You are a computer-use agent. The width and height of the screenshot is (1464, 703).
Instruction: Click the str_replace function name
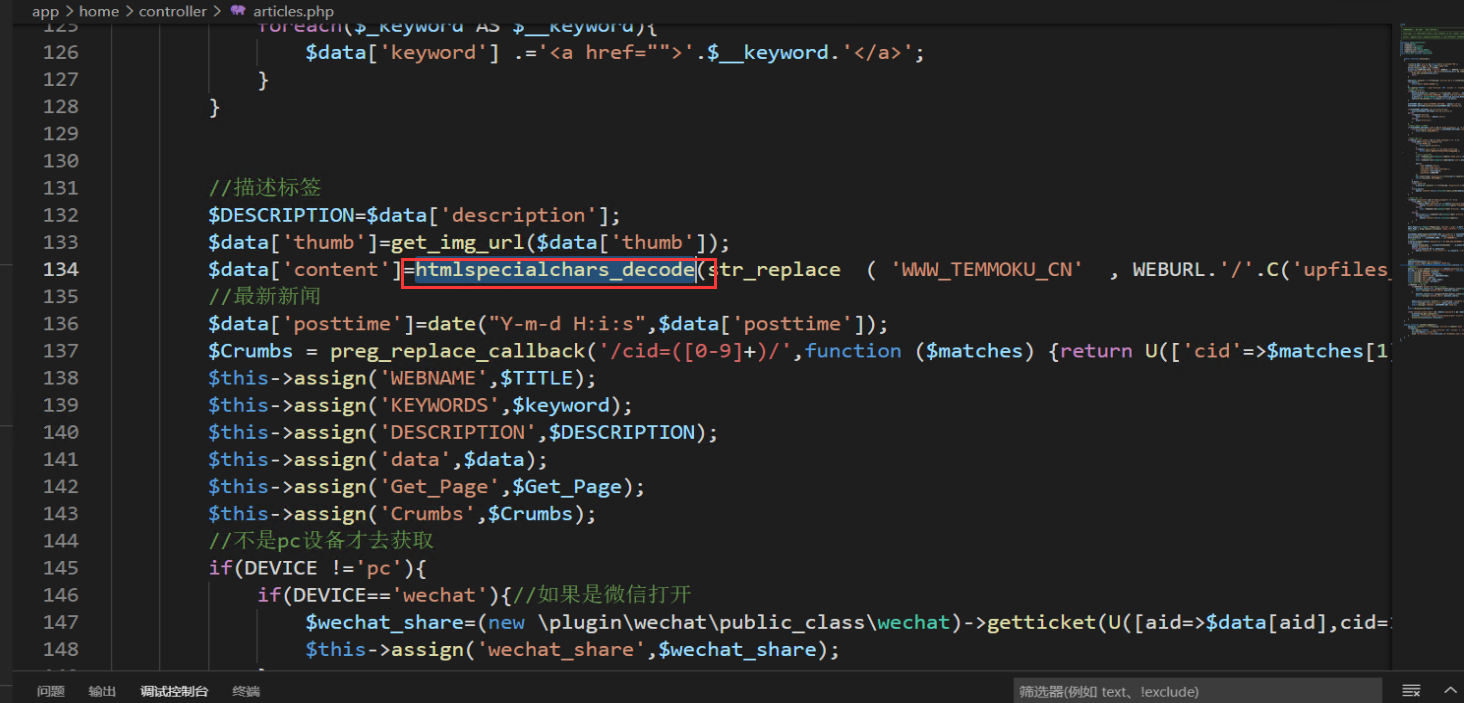(774, 269)
